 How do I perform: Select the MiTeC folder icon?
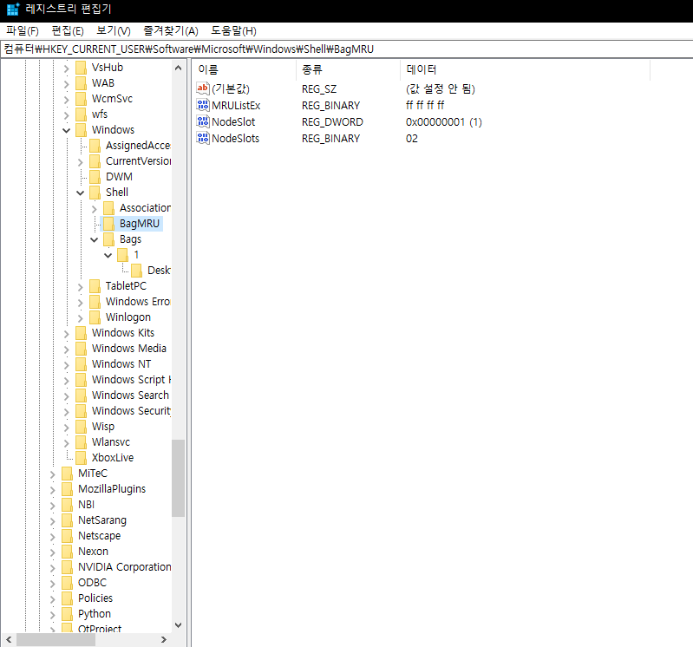67,474
